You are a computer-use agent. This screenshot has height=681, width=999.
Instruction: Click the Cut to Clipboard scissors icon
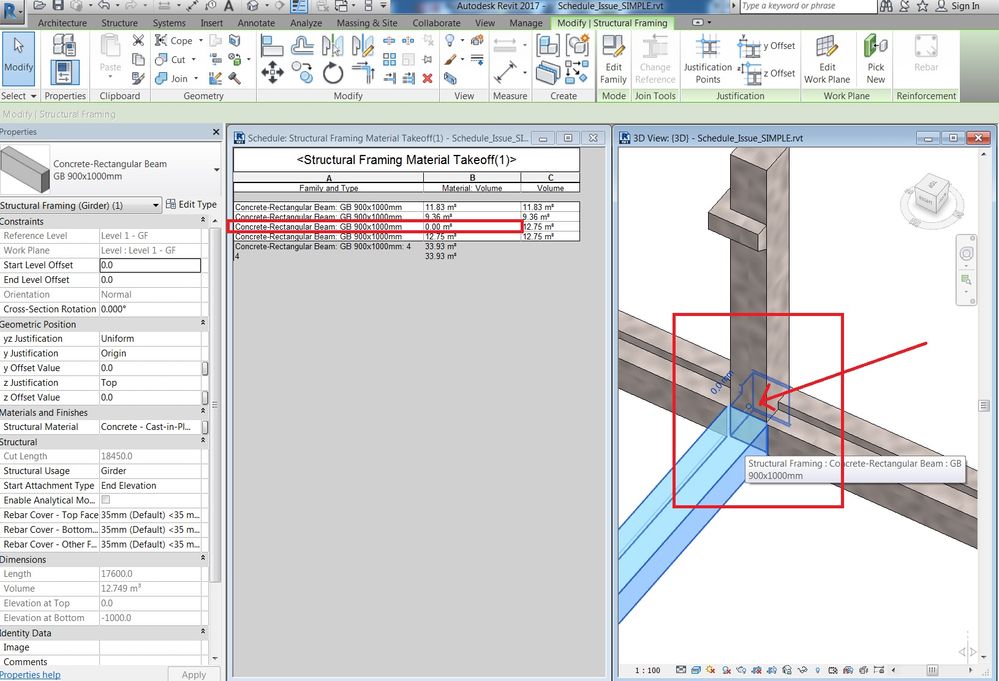tap(138, 41)
